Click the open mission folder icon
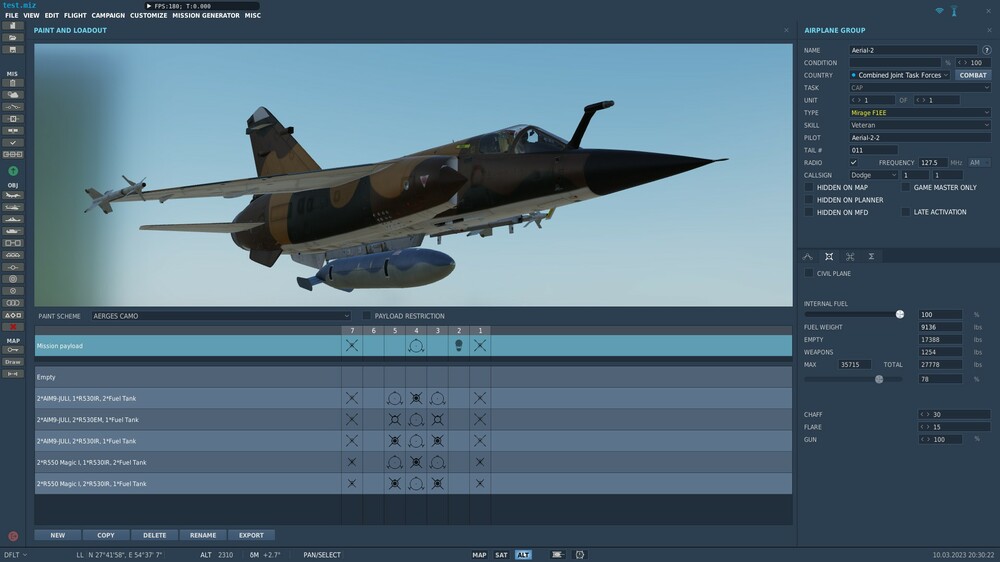This screenshot has width=1000, height=562. (13, 37)
